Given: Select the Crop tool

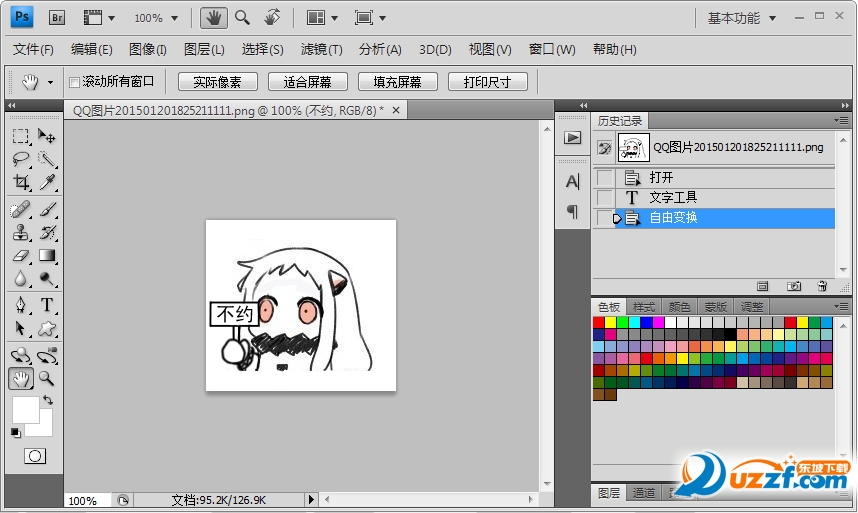Looking at the screenshot, I should (x=21, y=182).
